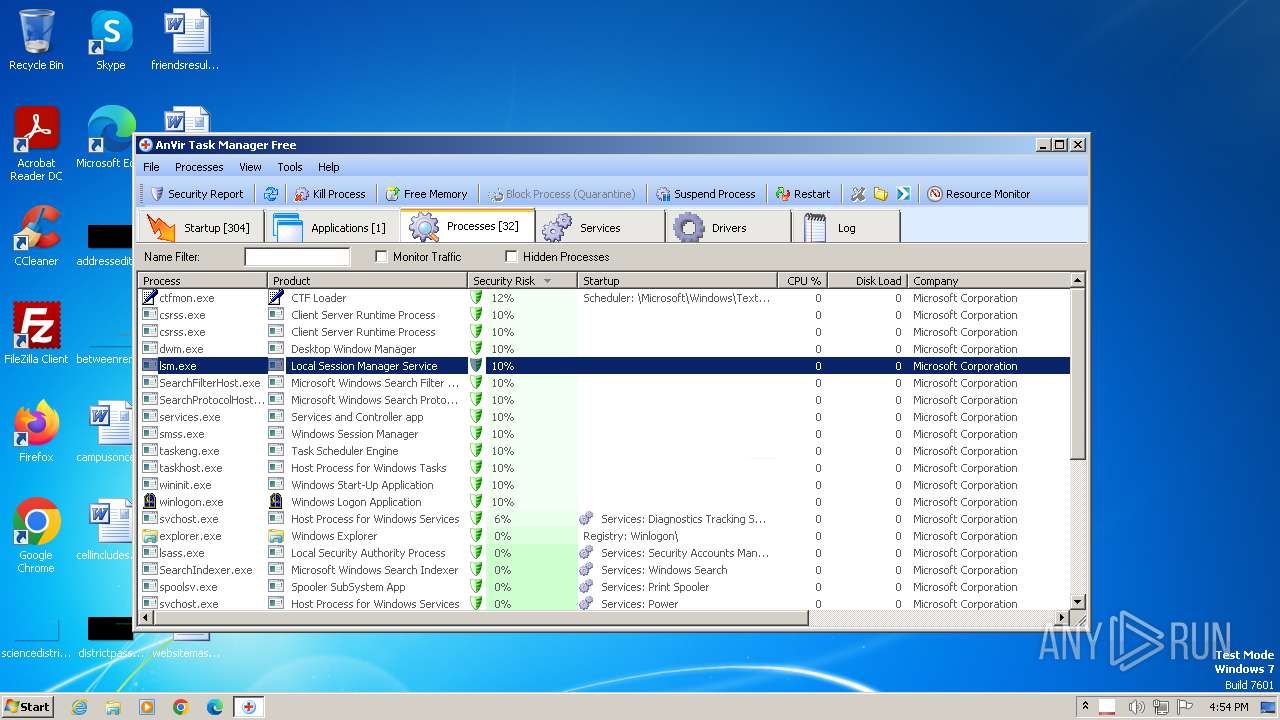Switch to the Startup [304] tab
Viewport: 1280px width, 720px height.
[200, 227]
